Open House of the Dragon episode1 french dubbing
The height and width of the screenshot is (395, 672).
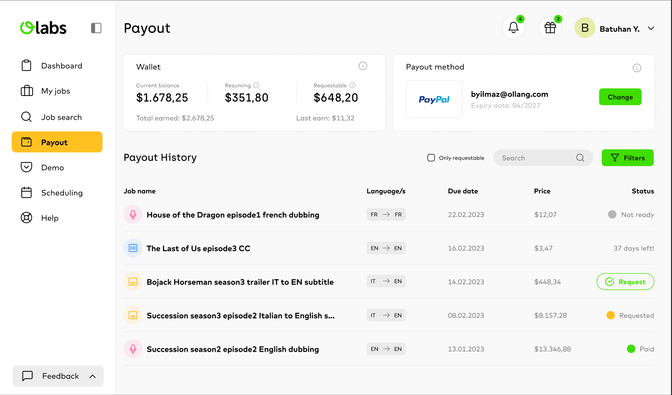coord(233,215)
